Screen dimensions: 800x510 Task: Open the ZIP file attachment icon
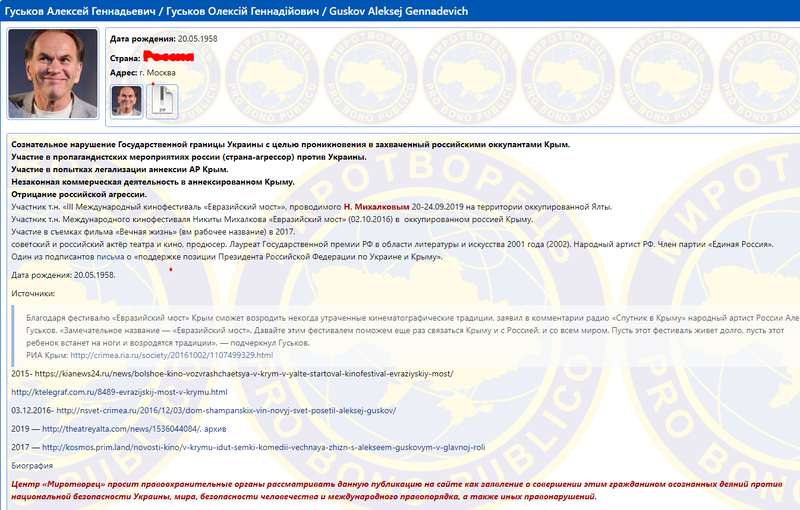(161, 99)
